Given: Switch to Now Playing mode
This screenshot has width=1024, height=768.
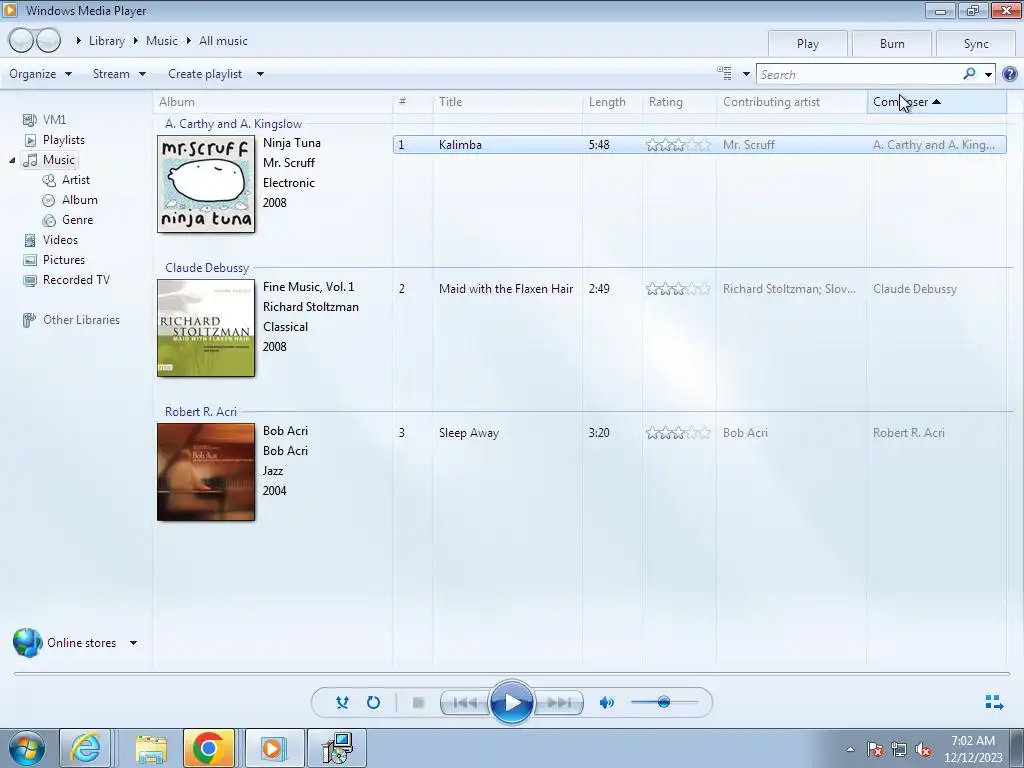Looking at the screenshot, I should click(x=994, y=703).
